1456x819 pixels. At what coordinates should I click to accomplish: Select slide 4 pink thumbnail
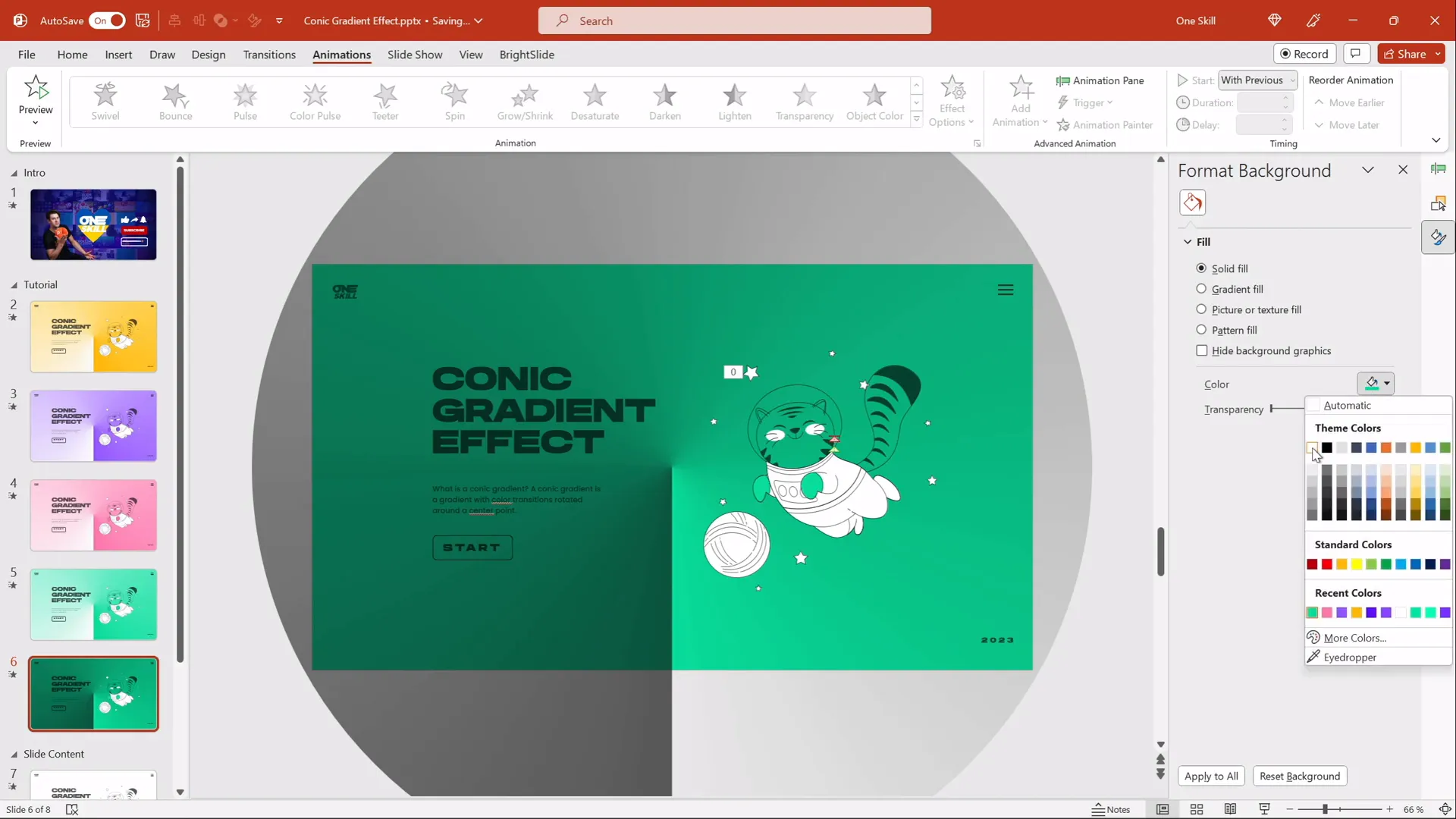pos(93,516)
